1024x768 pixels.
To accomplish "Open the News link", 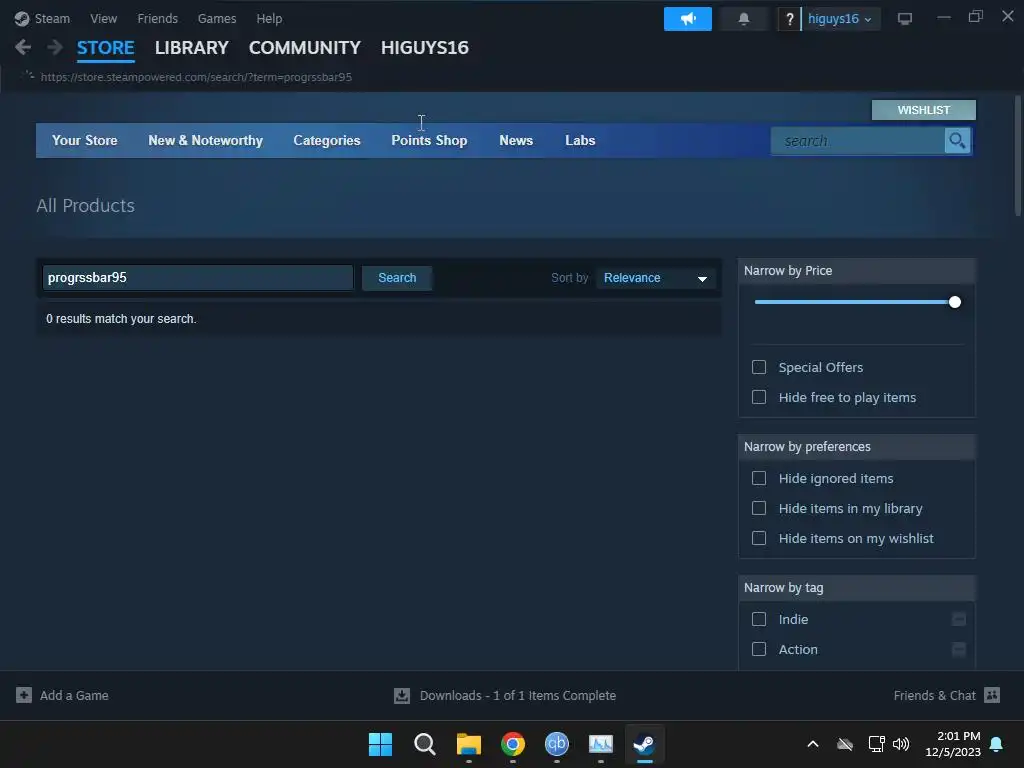I will (x=516, y=140).
